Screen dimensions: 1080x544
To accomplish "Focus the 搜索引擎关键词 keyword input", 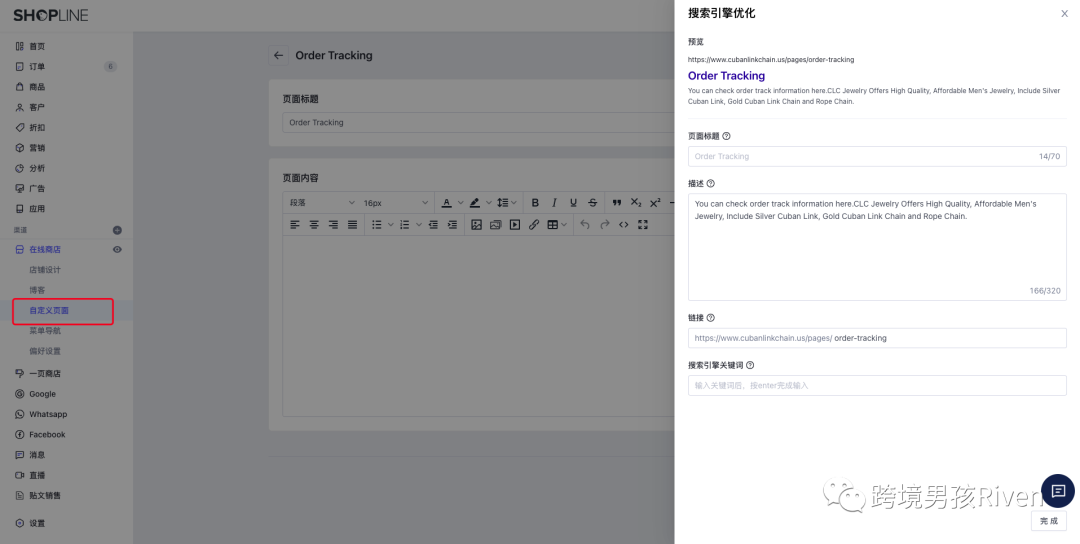I will [x=877, y=386].
